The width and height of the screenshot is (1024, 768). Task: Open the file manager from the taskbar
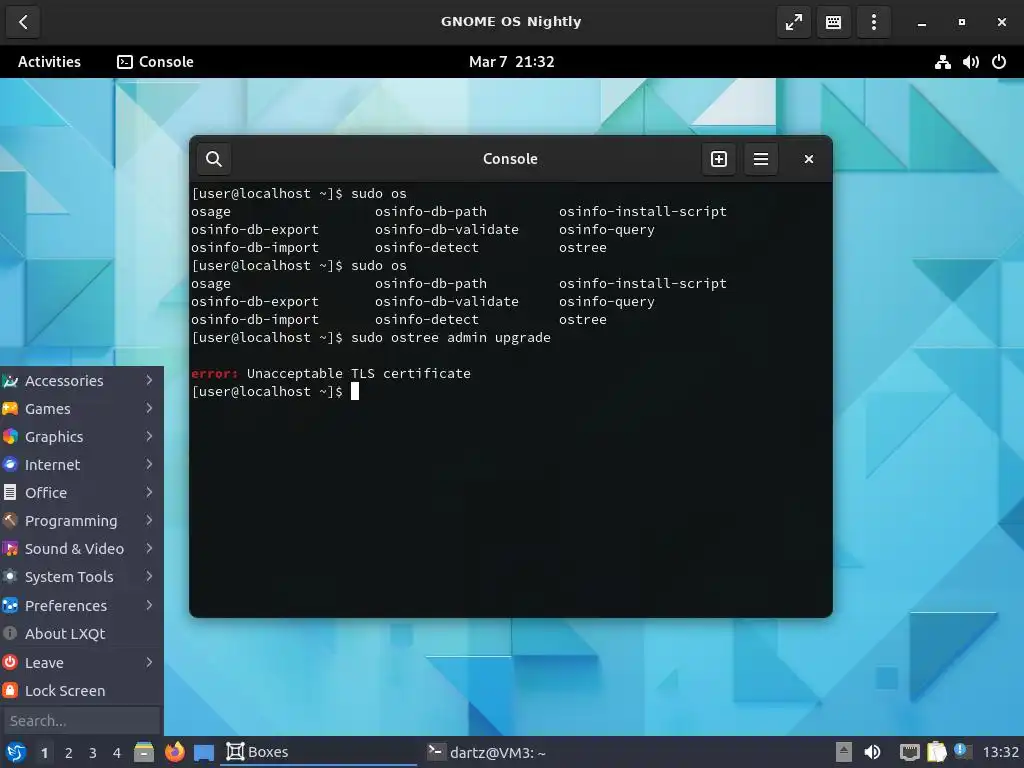click(x=144, y=752)
